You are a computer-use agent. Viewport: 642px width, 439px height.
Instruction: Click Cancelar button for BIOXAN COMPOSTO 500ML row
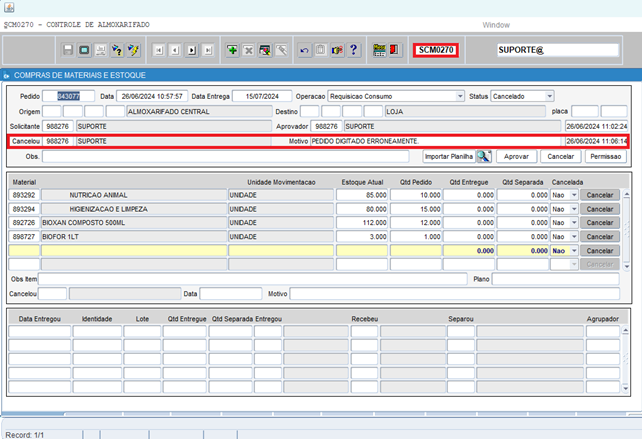pos(599,223)
